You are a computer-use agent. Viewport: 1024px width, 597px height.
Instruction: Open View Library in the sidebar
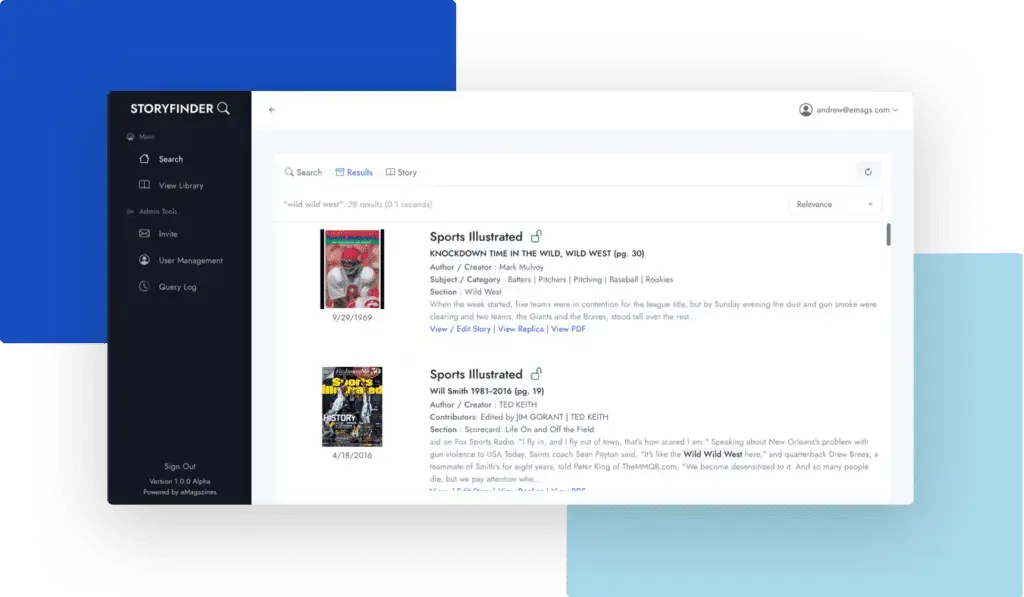coord(180,186)
